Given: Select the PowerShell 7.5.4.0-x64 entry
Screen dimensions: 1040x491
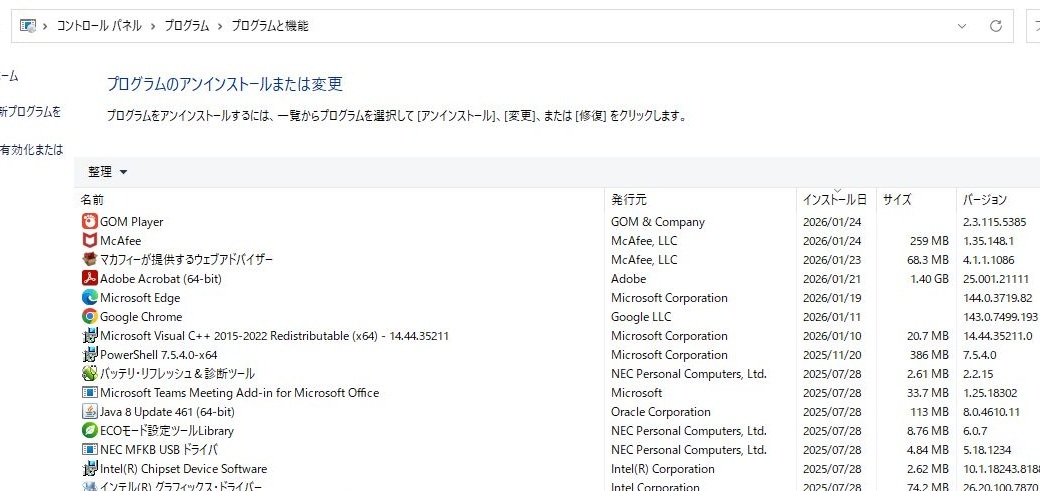Looking at the screenshot, I should pyautogui.click(x=158, y=355).
